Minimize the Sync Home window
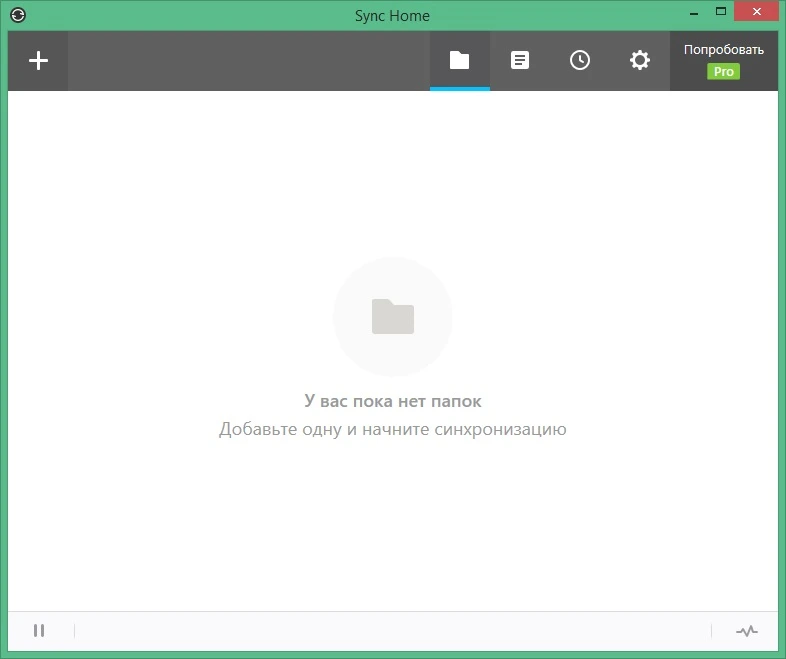Viewport: 786px width, 659px height. [x=694, y=12]
